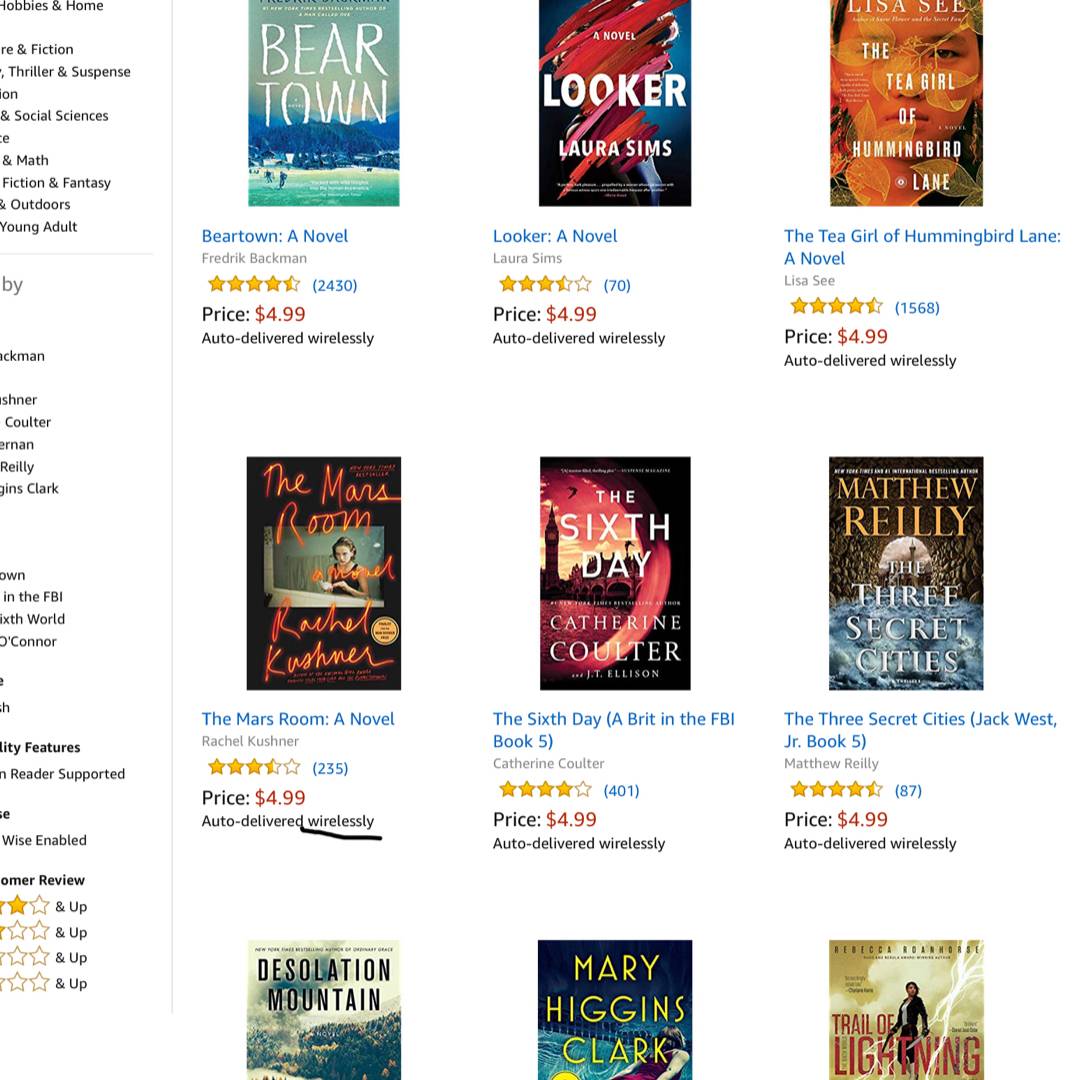Open The Three Secret Cities title link
The image size is (1080, 1080).
920,730
